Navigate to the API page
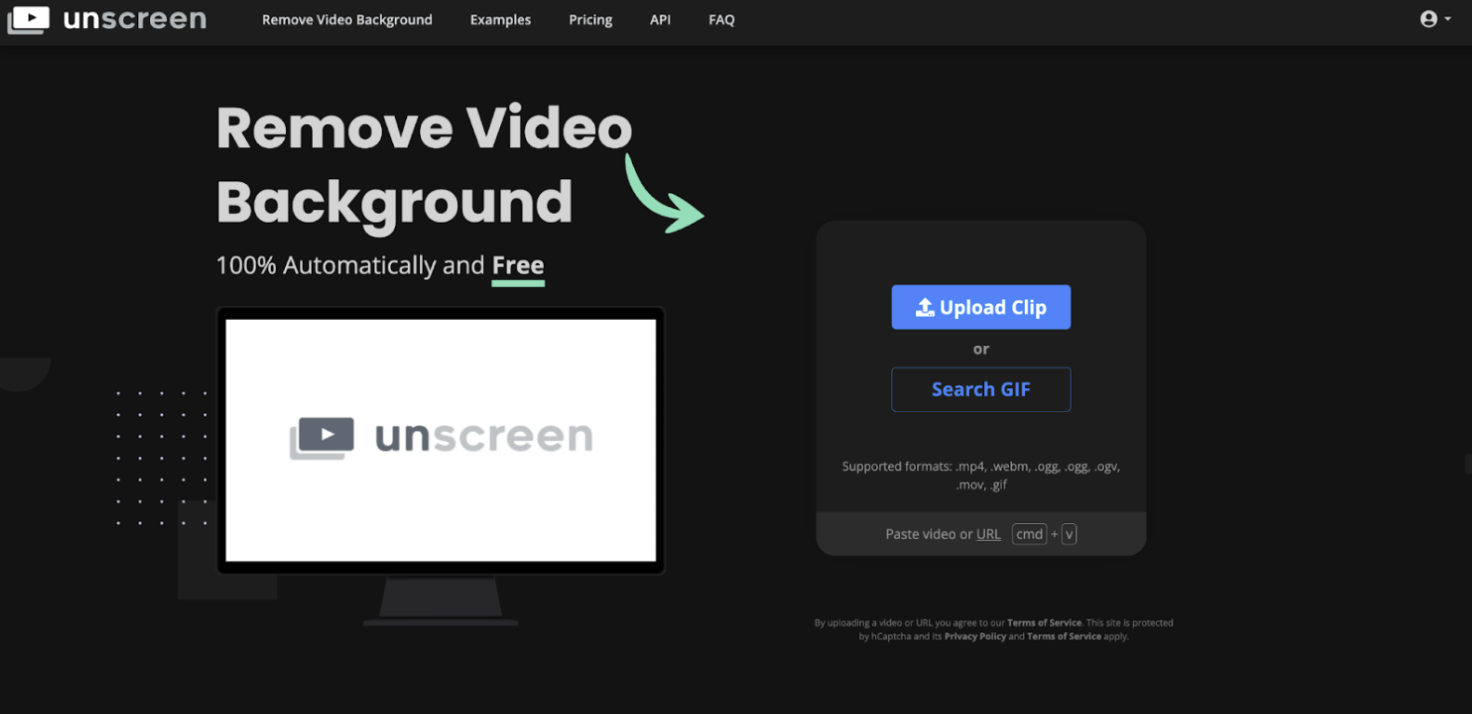 point(660,20)
